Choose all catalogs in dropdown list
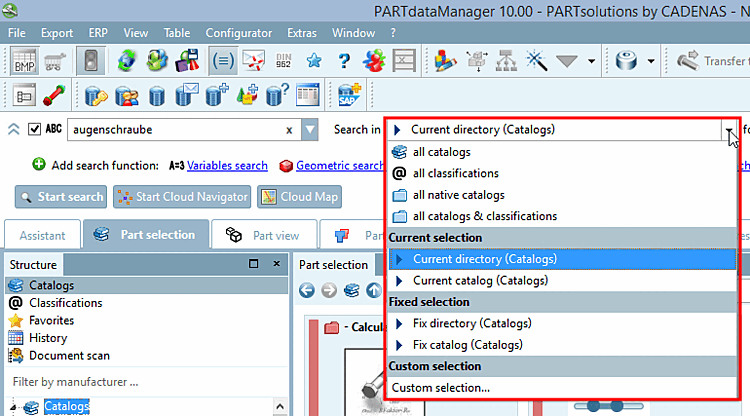Screen dimensions: 750x416 point(562,152)
